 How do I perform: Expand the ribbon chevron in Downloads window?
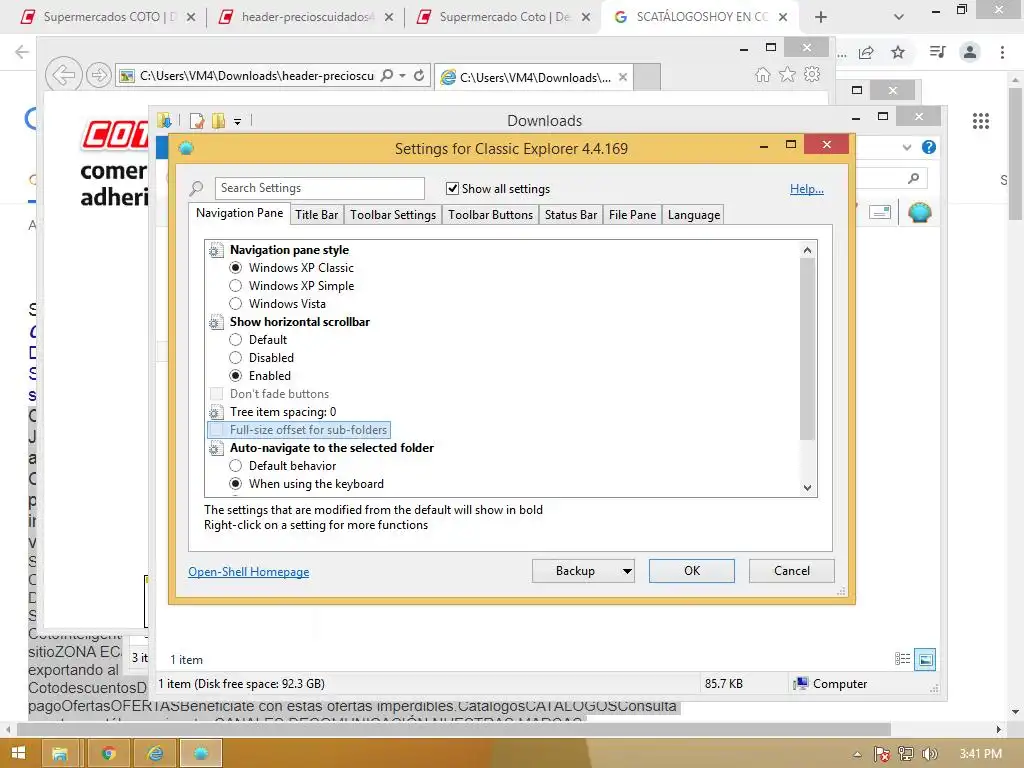[906, 148]
